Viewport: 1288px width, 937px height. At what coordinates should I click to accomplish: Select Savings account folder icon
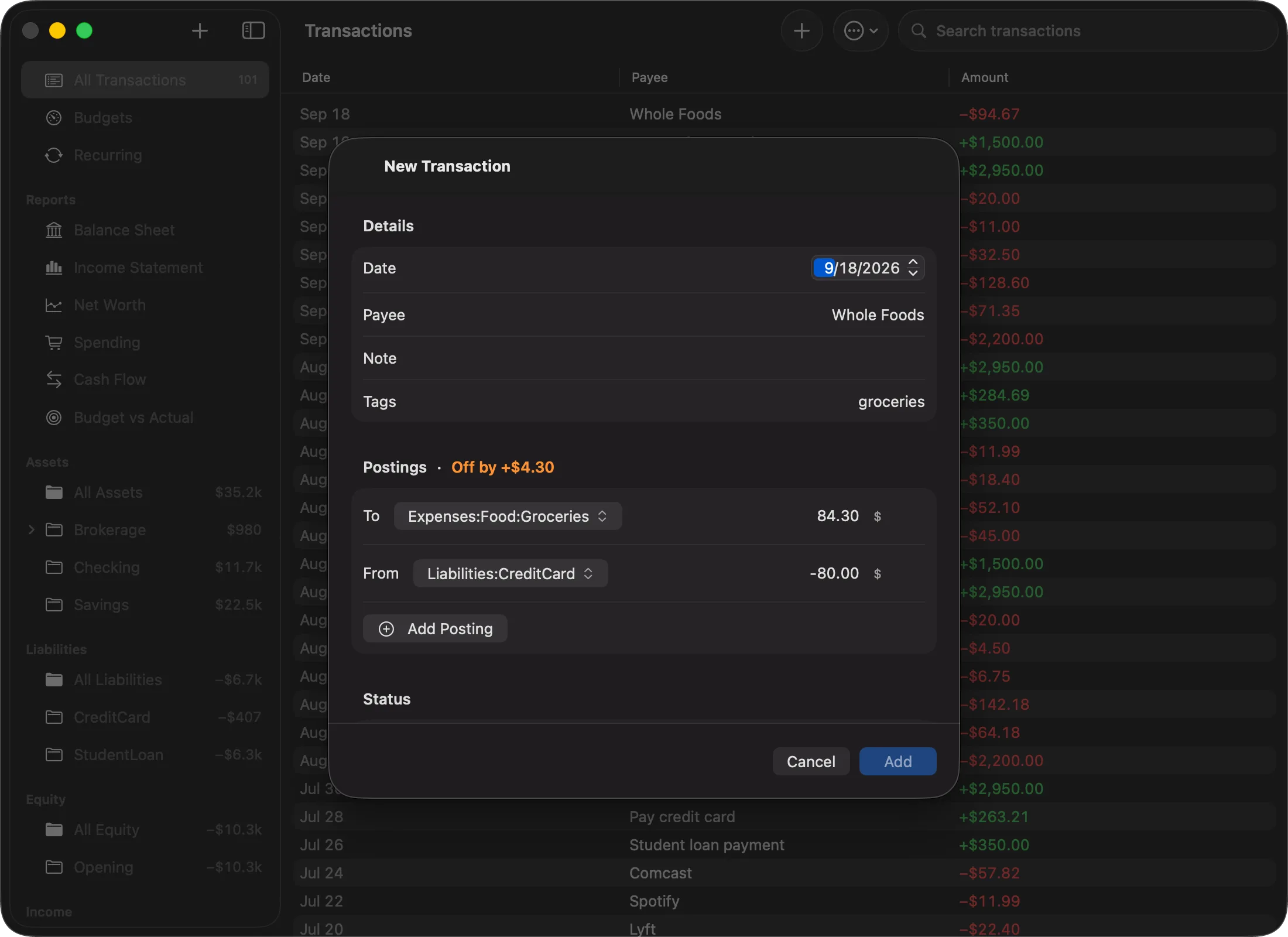point(54,605)
